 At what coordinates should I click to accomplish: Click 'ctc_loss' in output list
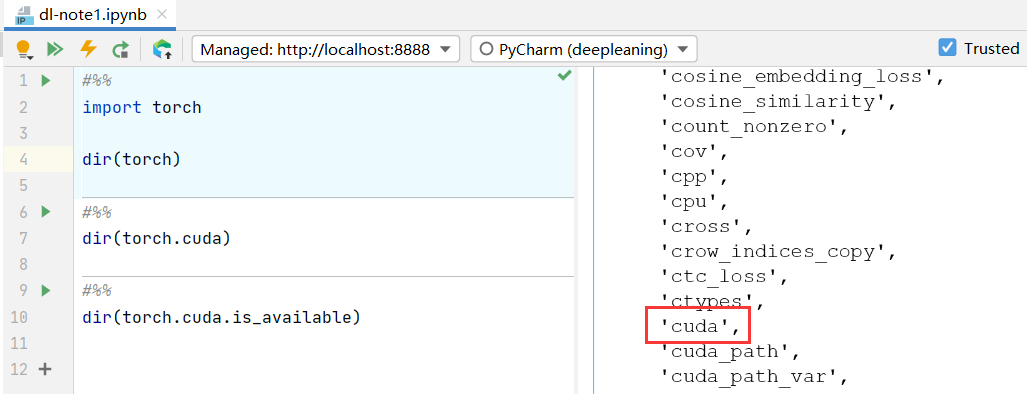click(x=724, y=276)
